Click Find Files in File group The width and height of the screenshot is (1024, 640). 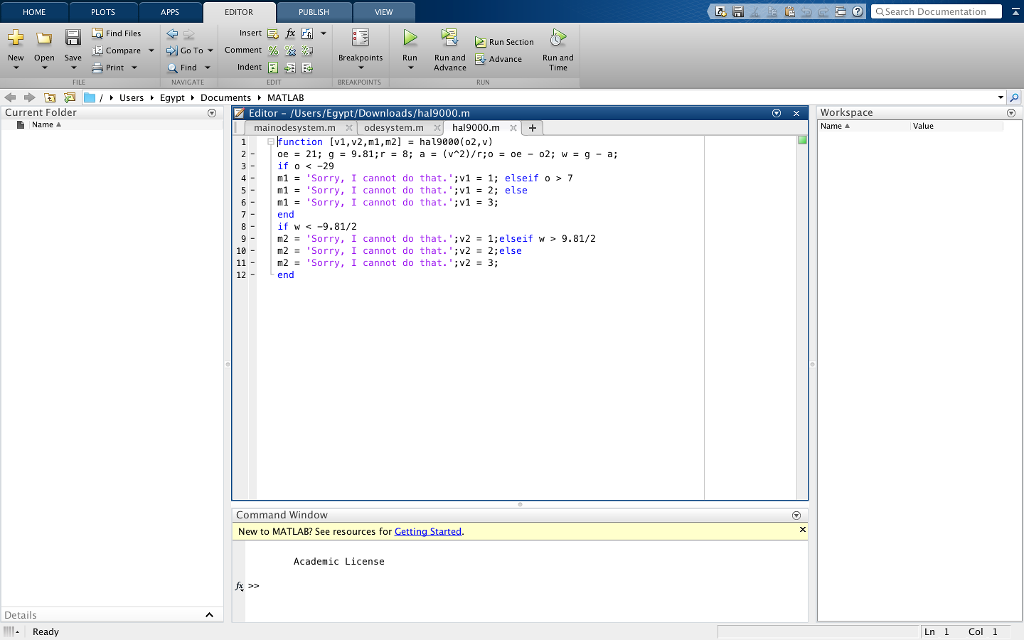[x=116, y=33]
